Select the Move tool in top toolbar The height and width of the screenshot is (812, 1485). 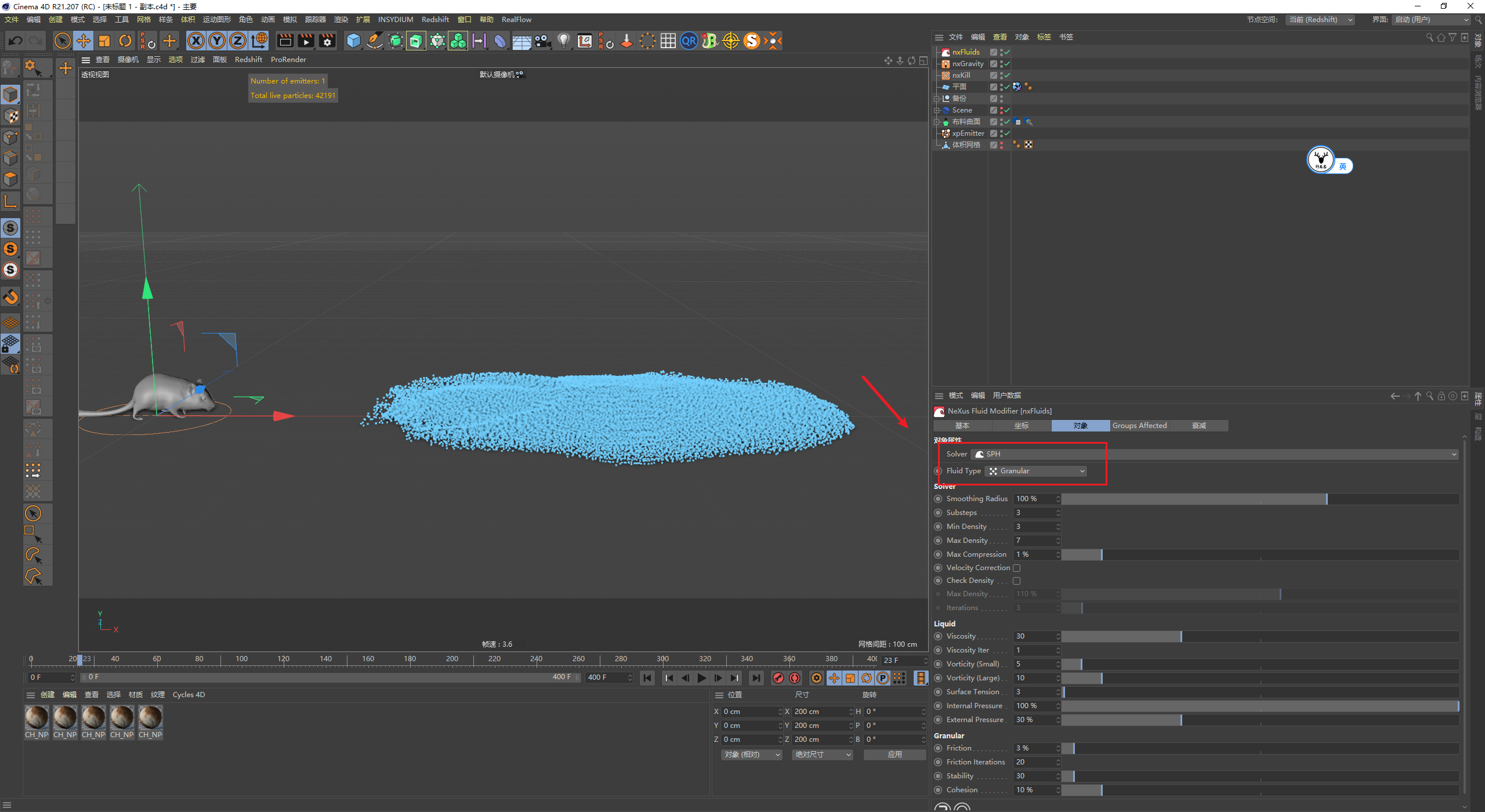tap(84, 41)
